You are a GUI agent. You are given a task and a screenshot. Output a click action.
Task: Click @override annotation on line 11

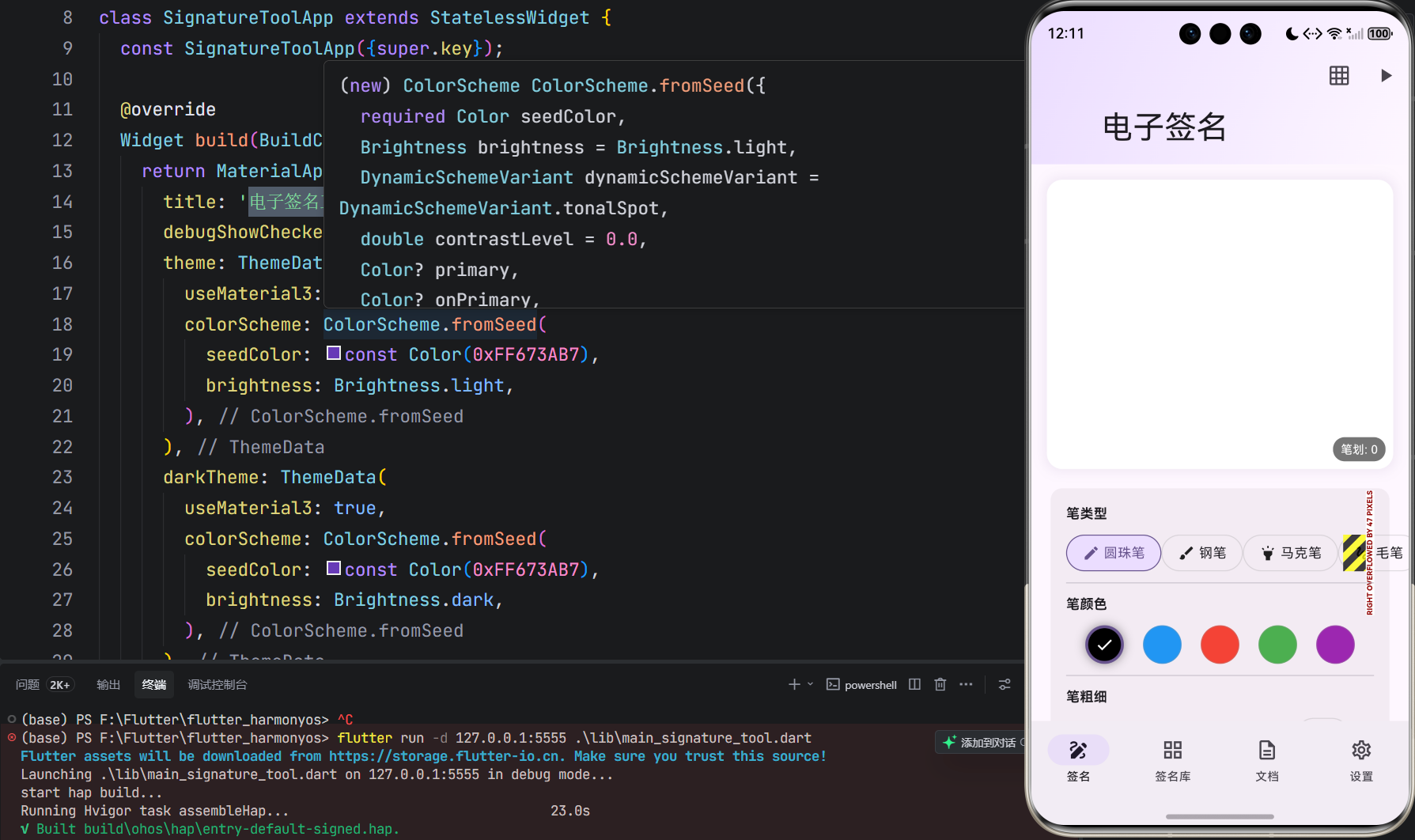click(x=168, y=109)
